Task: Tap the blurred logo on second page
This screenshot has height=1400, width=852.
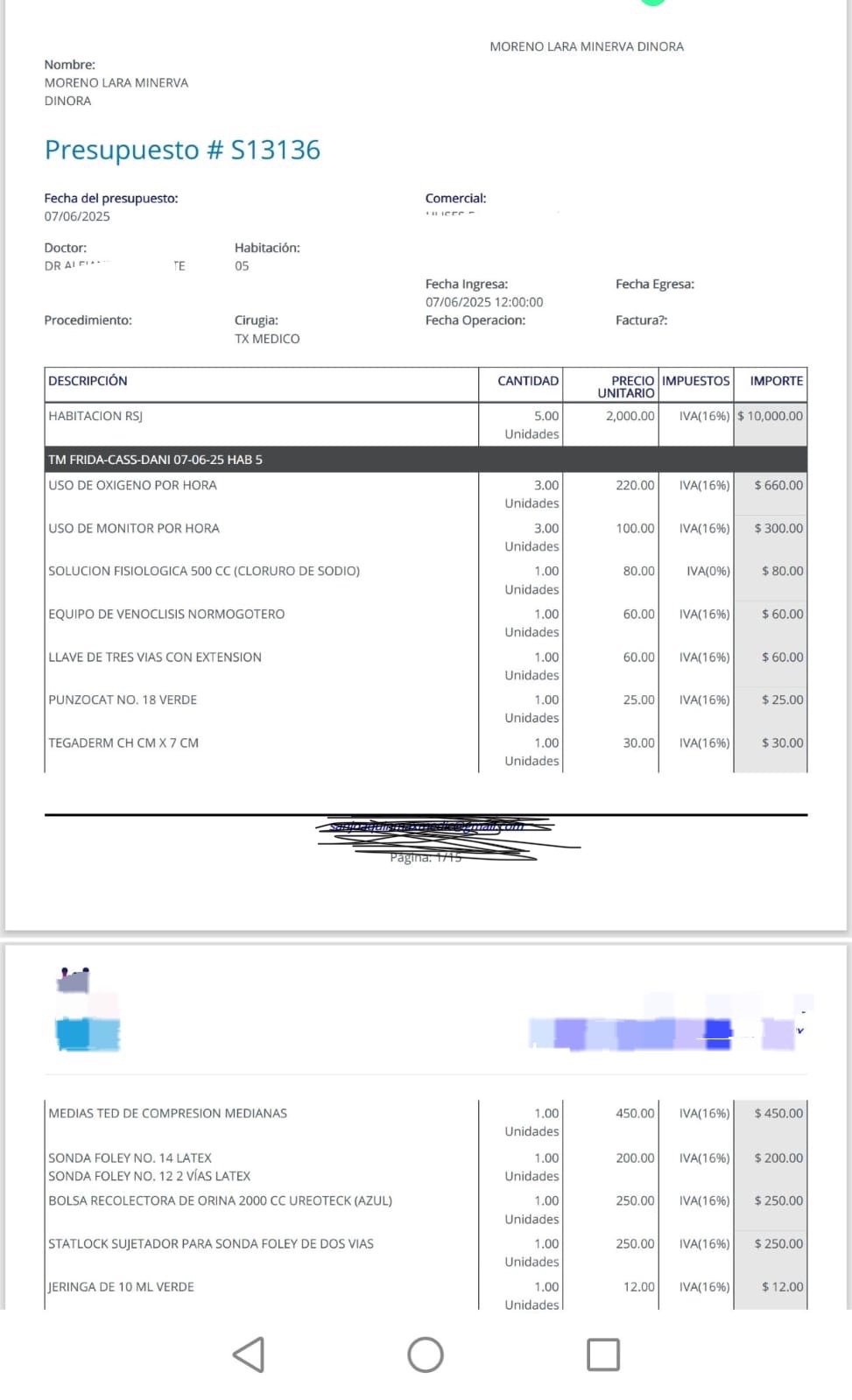Action: (x=88, y=1010)
